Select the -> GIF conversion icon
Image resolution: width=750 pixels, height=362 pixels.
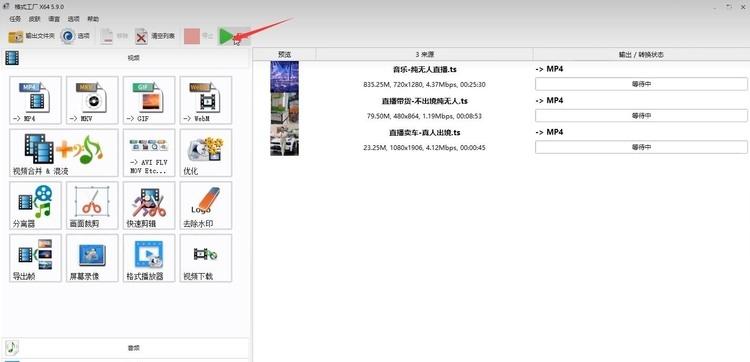[149, 100]
